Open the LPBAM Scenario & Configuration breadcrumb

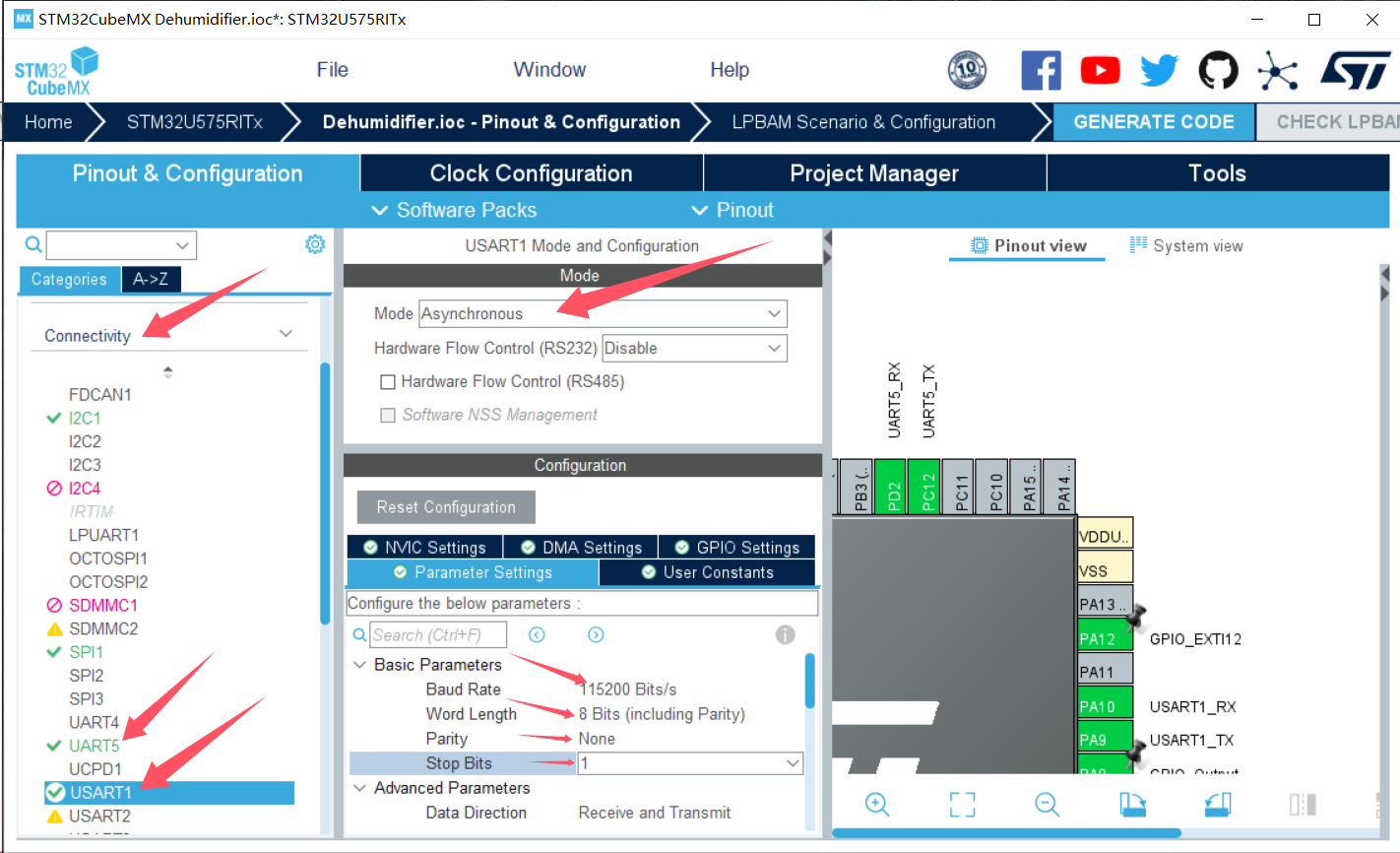click(863, 122)
